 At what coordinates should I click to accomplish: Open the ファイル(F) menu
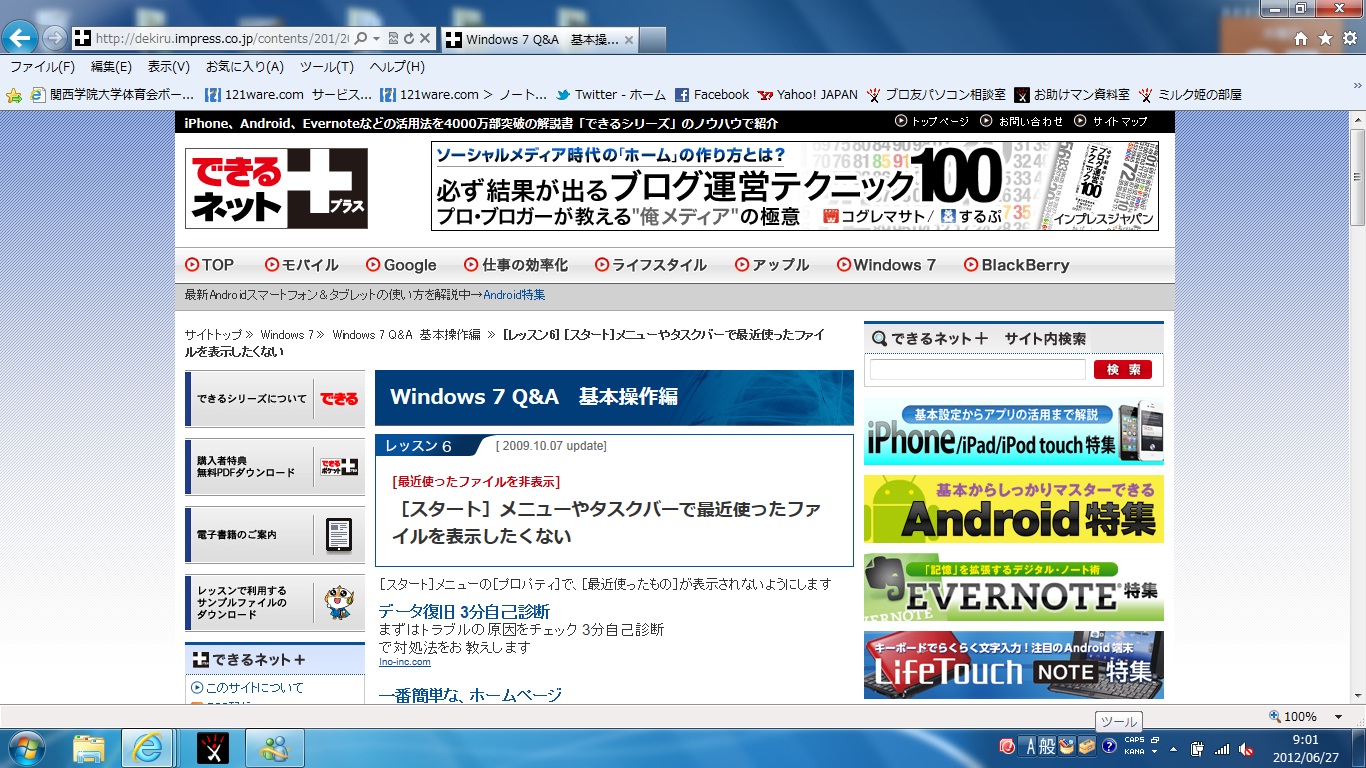click(42, 67)
